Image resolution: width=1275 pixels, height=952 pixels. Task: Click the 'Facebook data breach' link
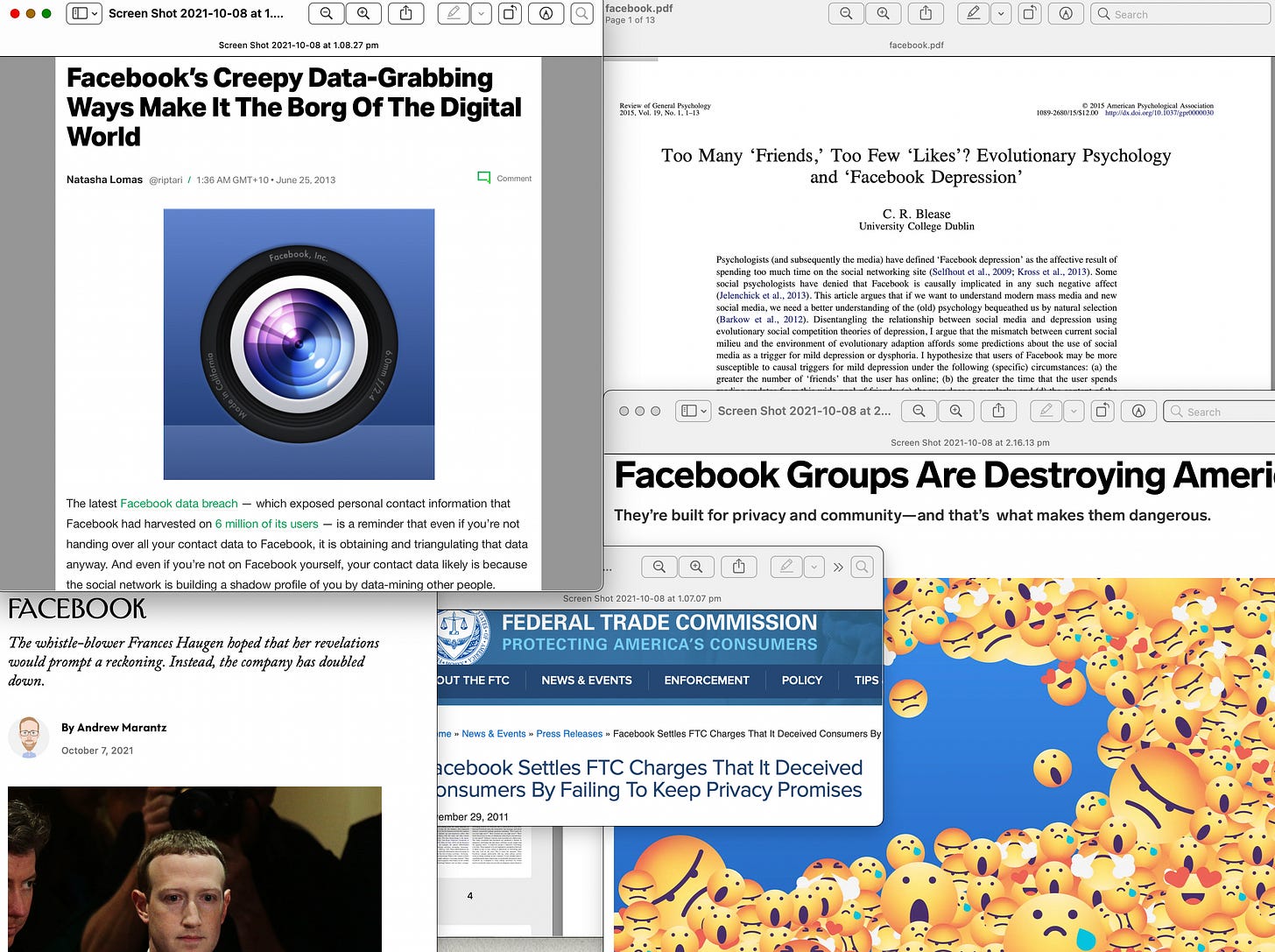pyautogui.click(x=179, y=504)
